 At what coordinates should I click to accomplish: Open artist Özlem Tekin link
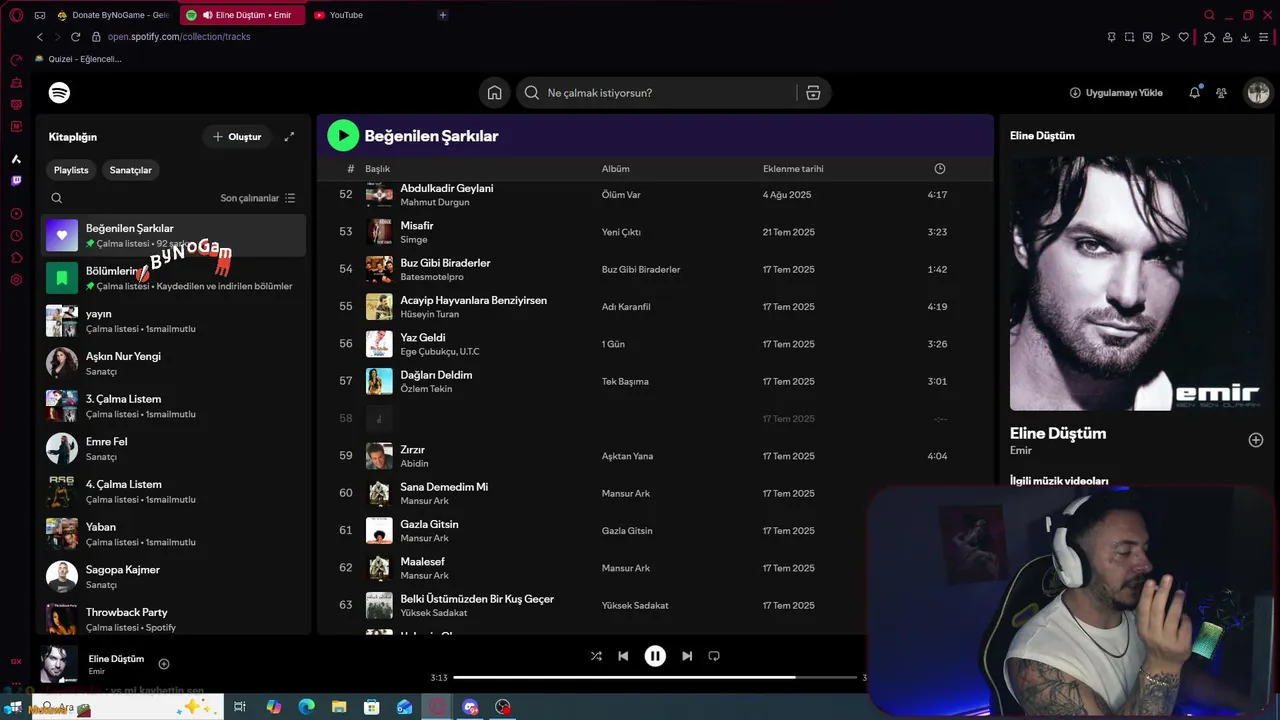(426, 389)
